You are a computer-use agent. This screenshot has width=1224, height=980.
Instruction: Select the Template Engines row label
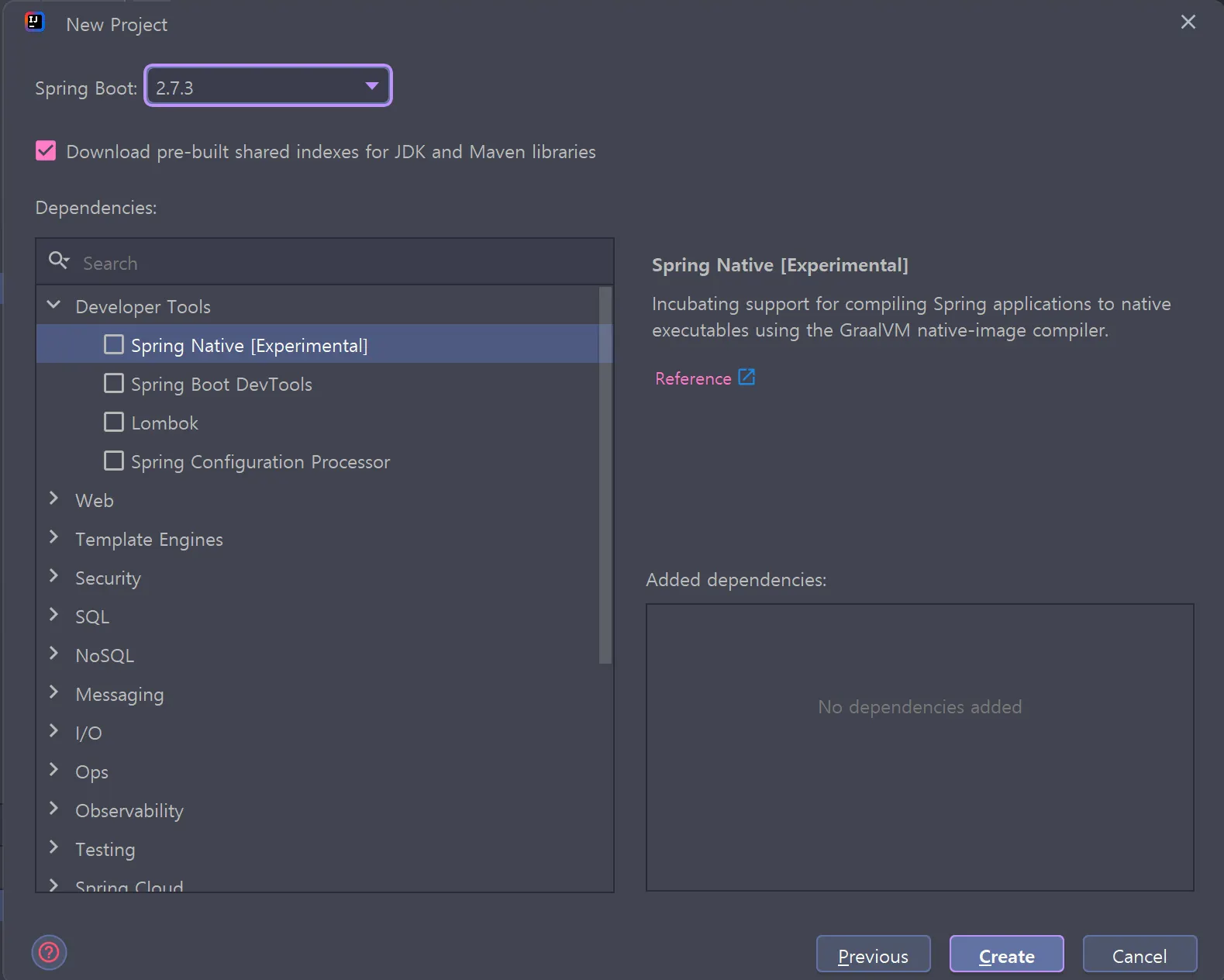149,540
